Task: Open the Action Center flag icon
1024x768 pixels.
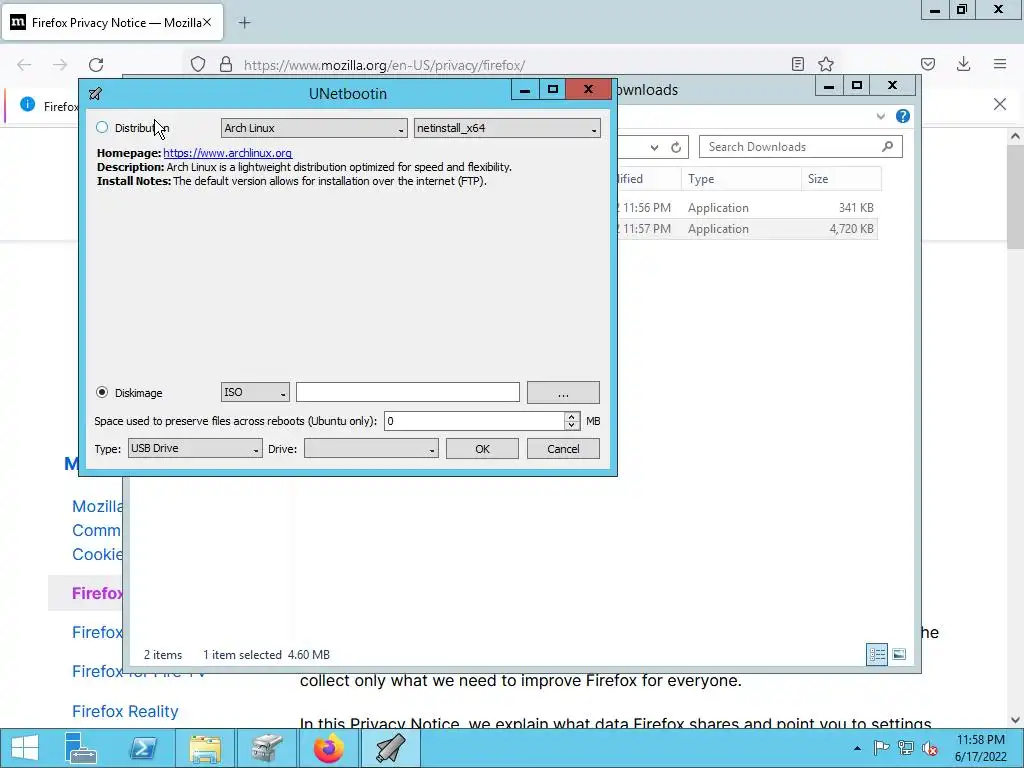Action: point(881,748)
